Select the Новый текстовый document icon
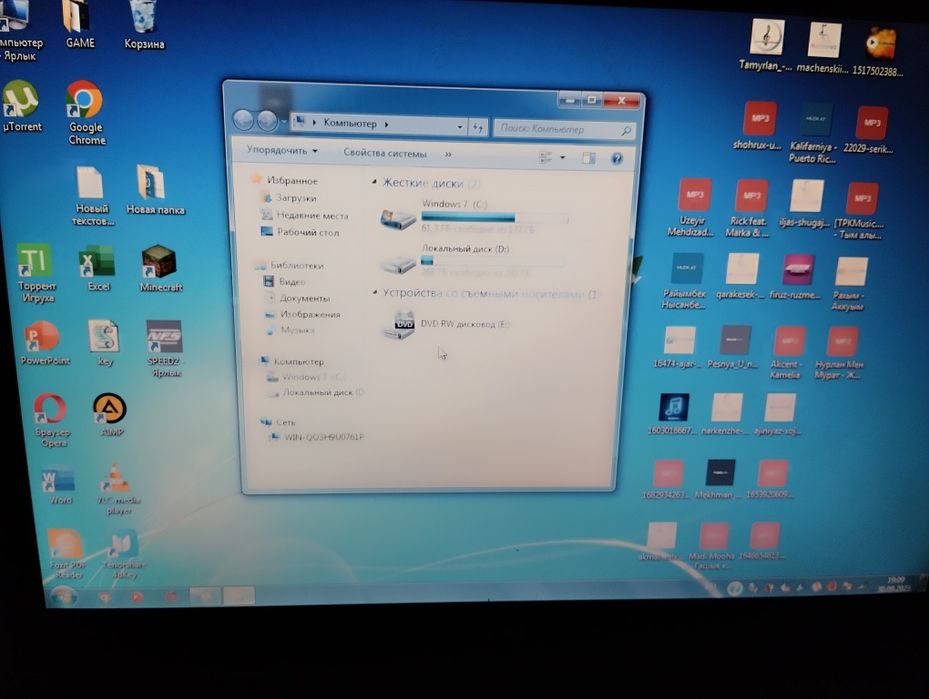The width and height of the screenshot is (929, 699). [x=91, y=195]
